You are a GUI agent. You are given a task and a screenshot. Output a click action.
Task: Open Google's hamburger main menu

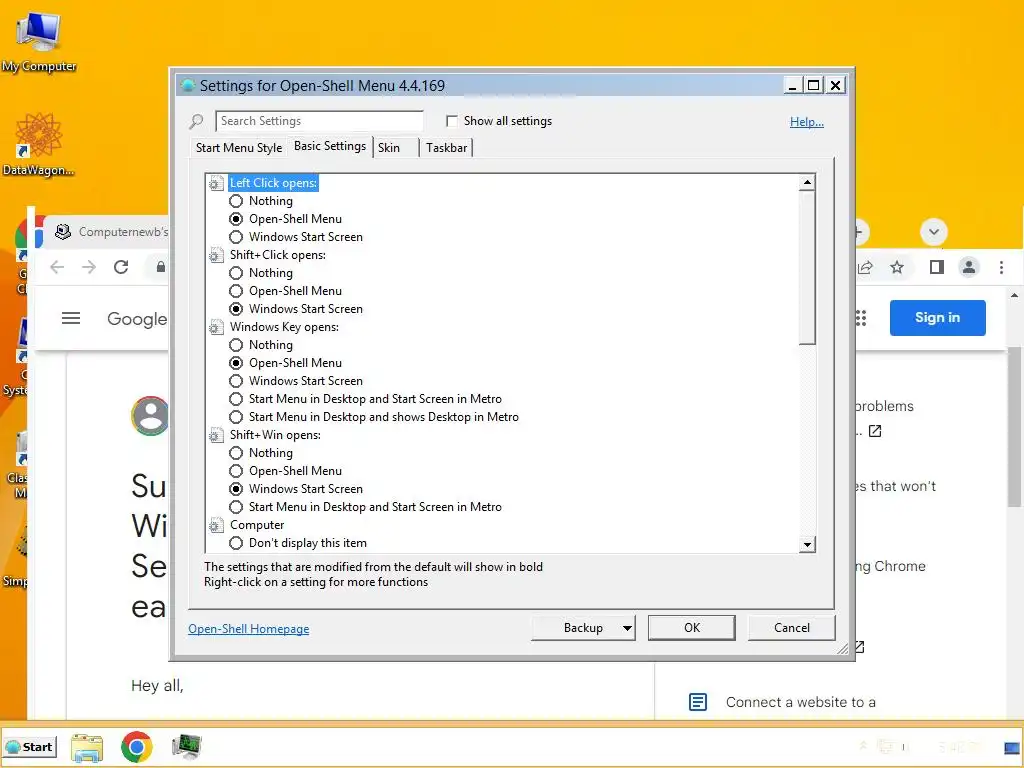(71, 318)
